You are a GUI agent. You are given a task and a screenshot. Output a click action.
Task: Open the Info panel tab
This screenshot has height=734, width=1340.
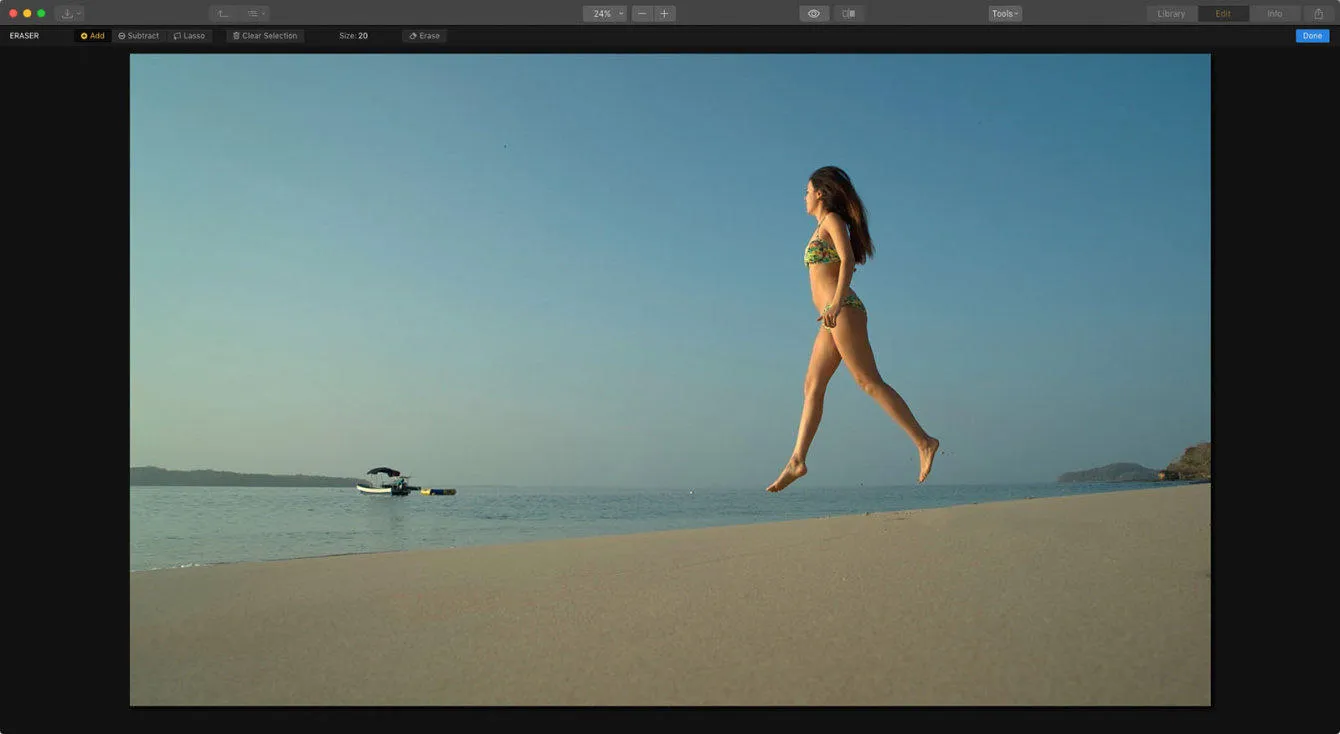pos(1275,14)
